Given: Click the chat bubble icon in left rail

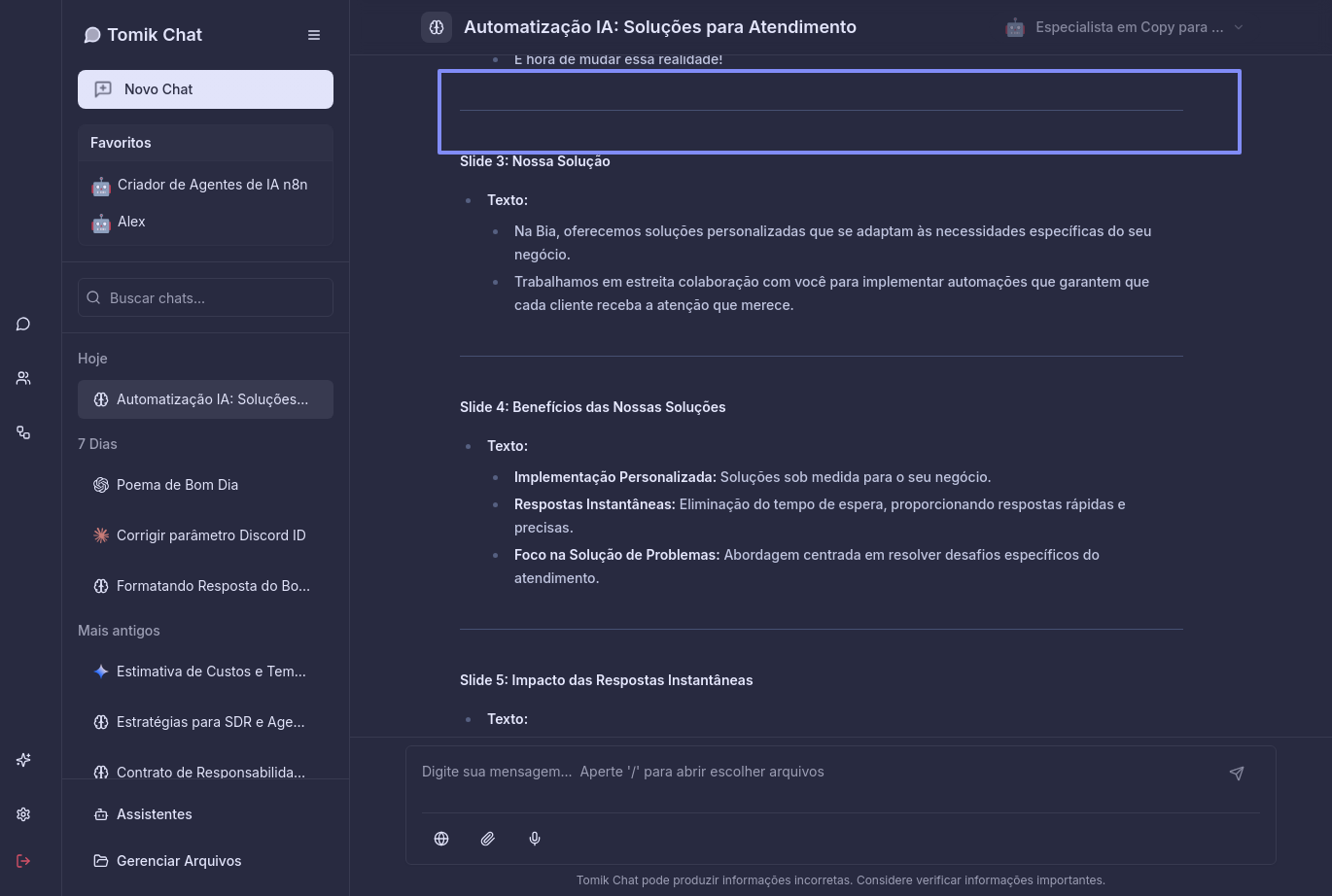Looking at the screenshot, I should 23,324.
